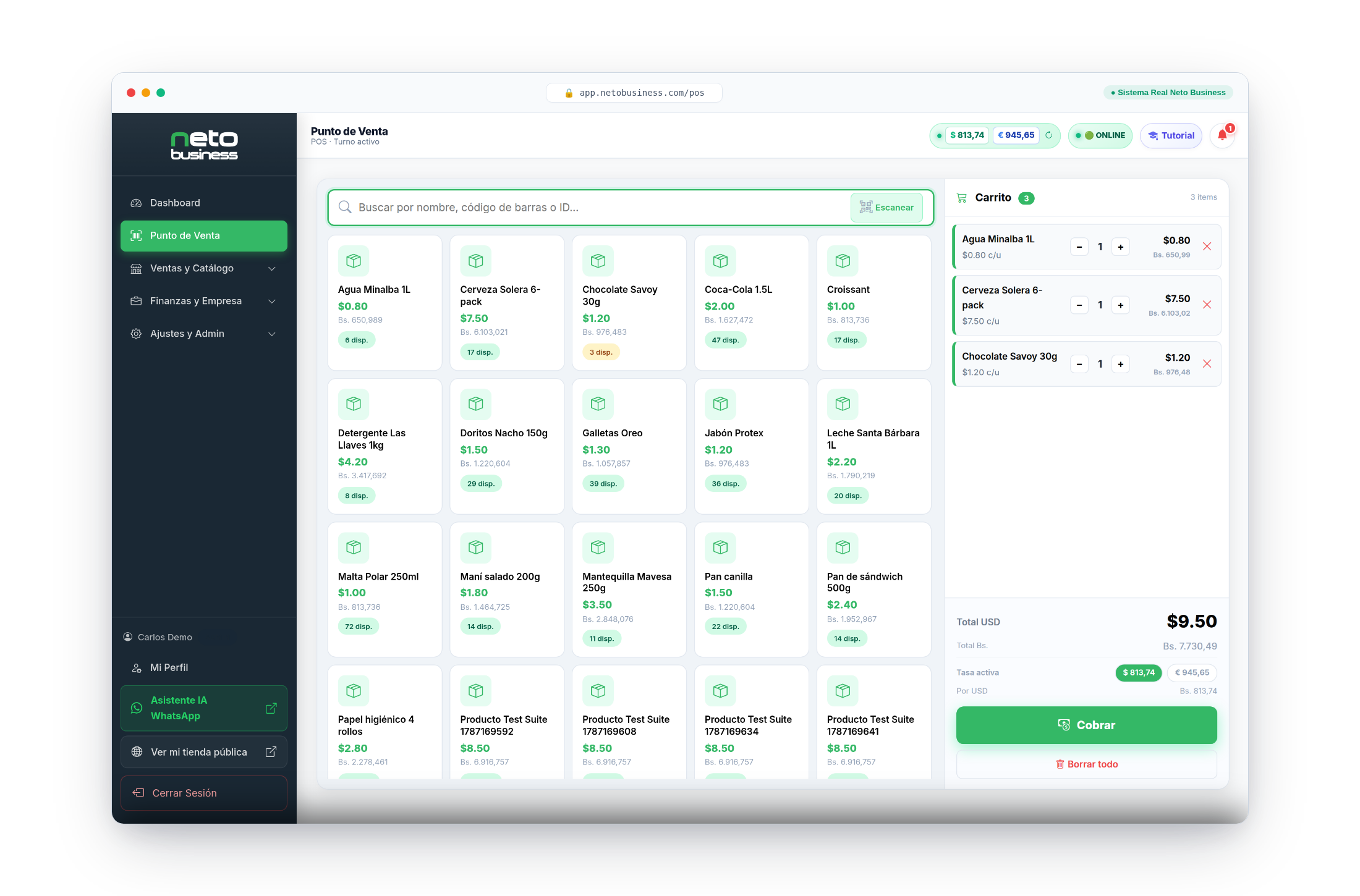Click the cart icon beside Carrito
The height and width of the screenshot is (896, 1360).
(x=961, y=198)
